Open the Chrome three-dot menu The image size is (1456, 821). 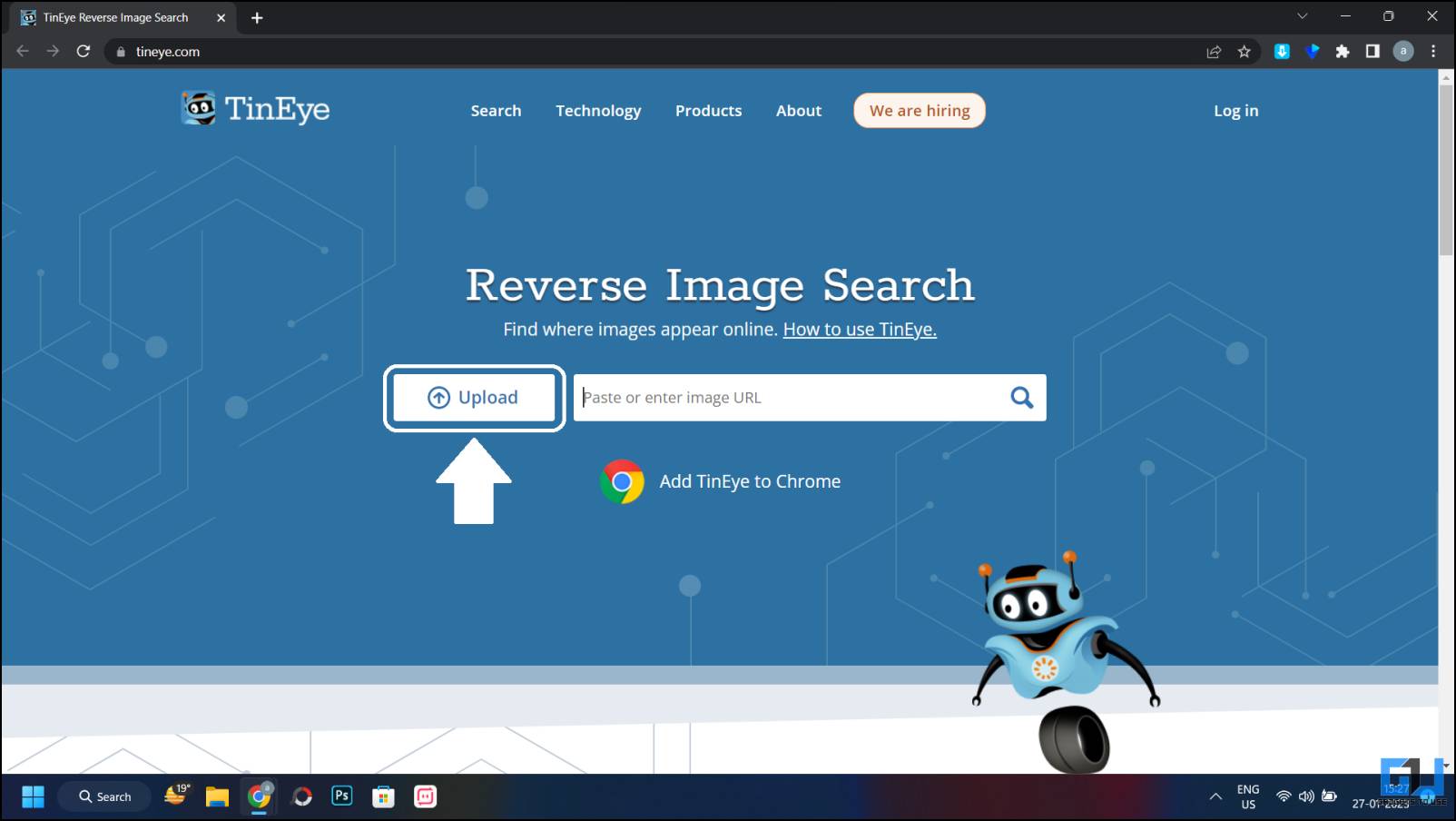(1433, 52)
